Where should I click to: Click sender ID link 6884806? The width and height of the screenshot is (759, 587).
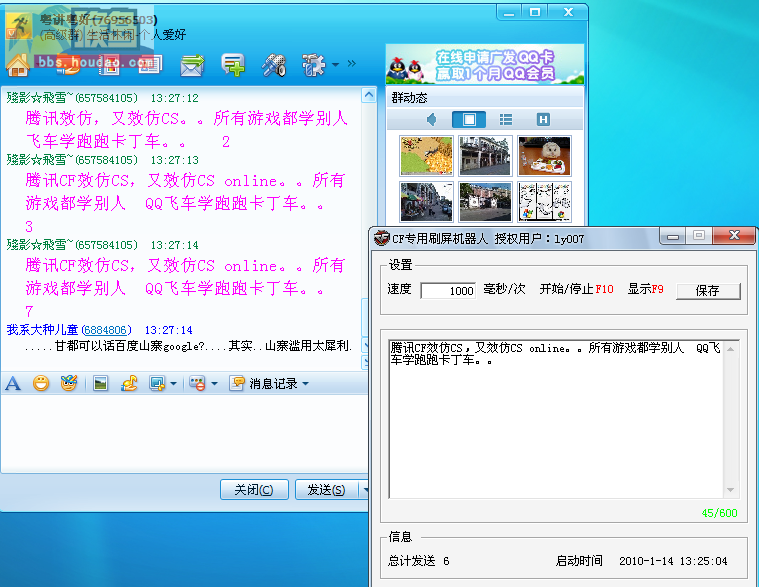point(106,330)
